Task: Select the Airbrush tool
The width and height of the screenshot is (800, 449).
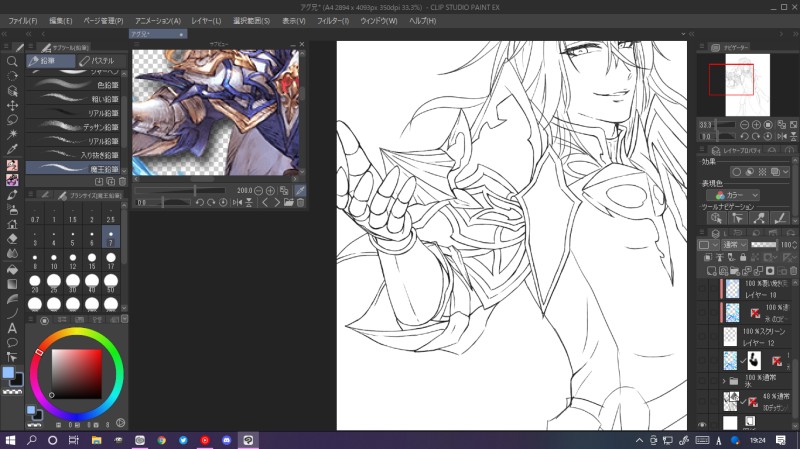Action: click(x=12, y=209)
